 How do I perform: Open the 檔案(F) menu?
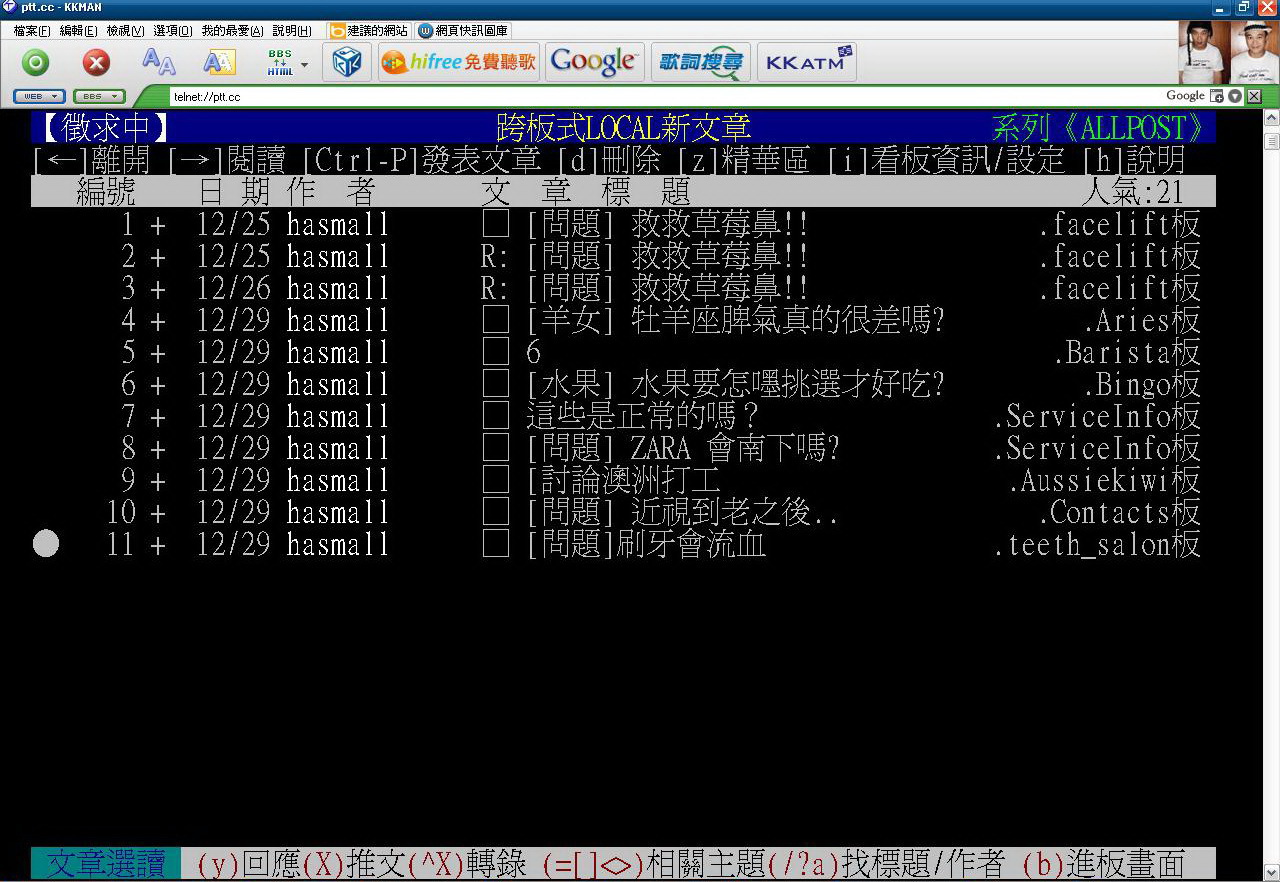tap(32, 31)
